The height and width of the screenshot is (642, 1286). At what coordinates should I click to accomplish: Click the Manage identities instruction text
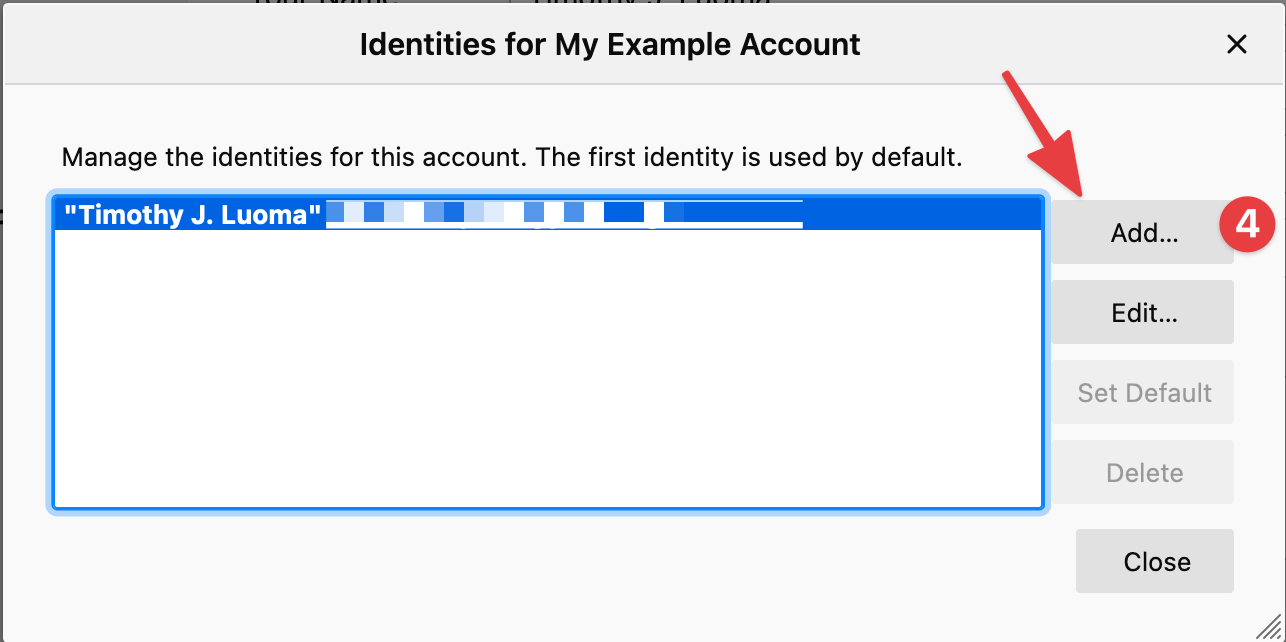point(511,157)
